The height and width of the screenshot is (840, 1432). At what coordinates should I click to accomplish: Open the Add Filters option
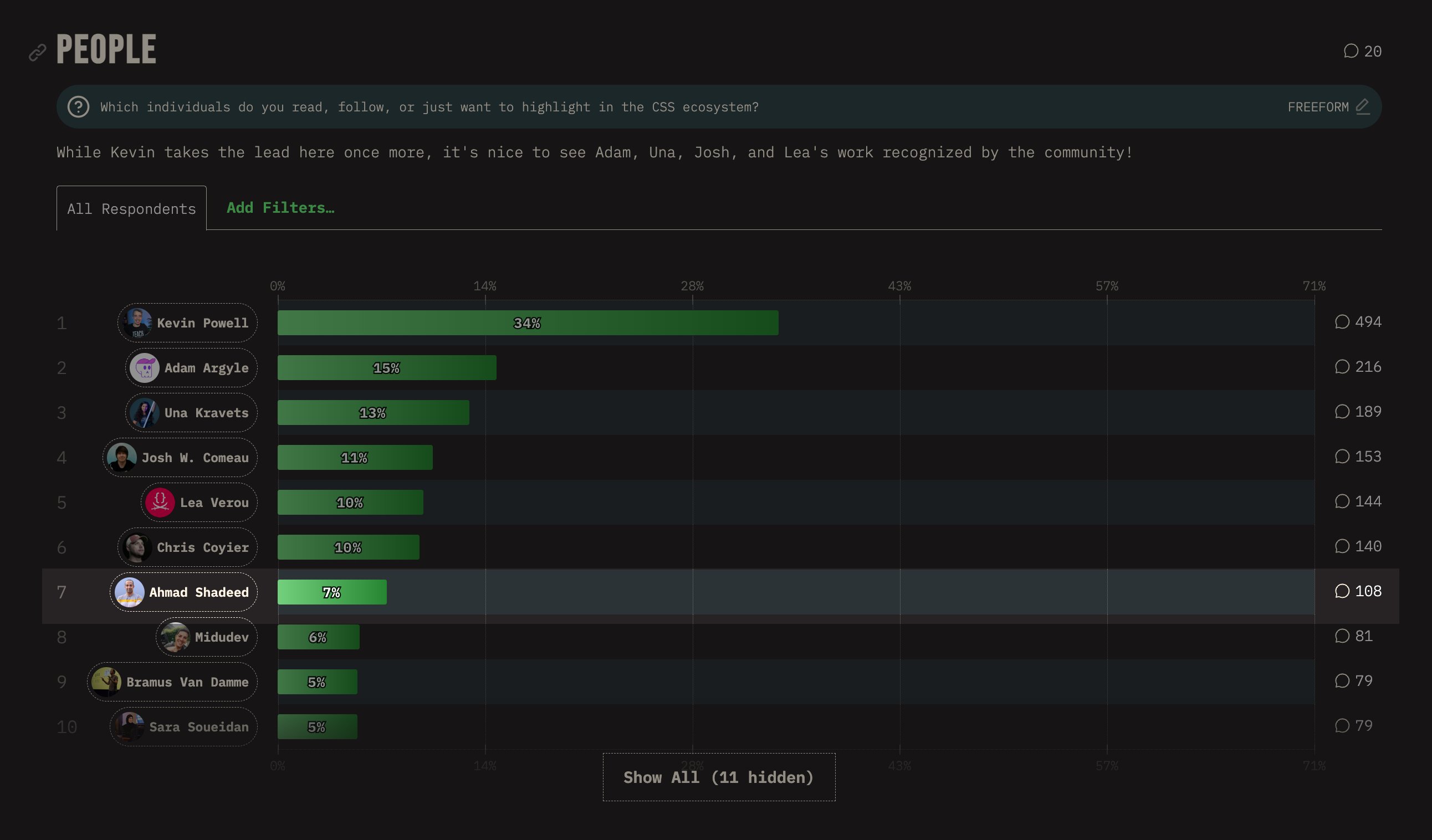[x=280, y=207]
